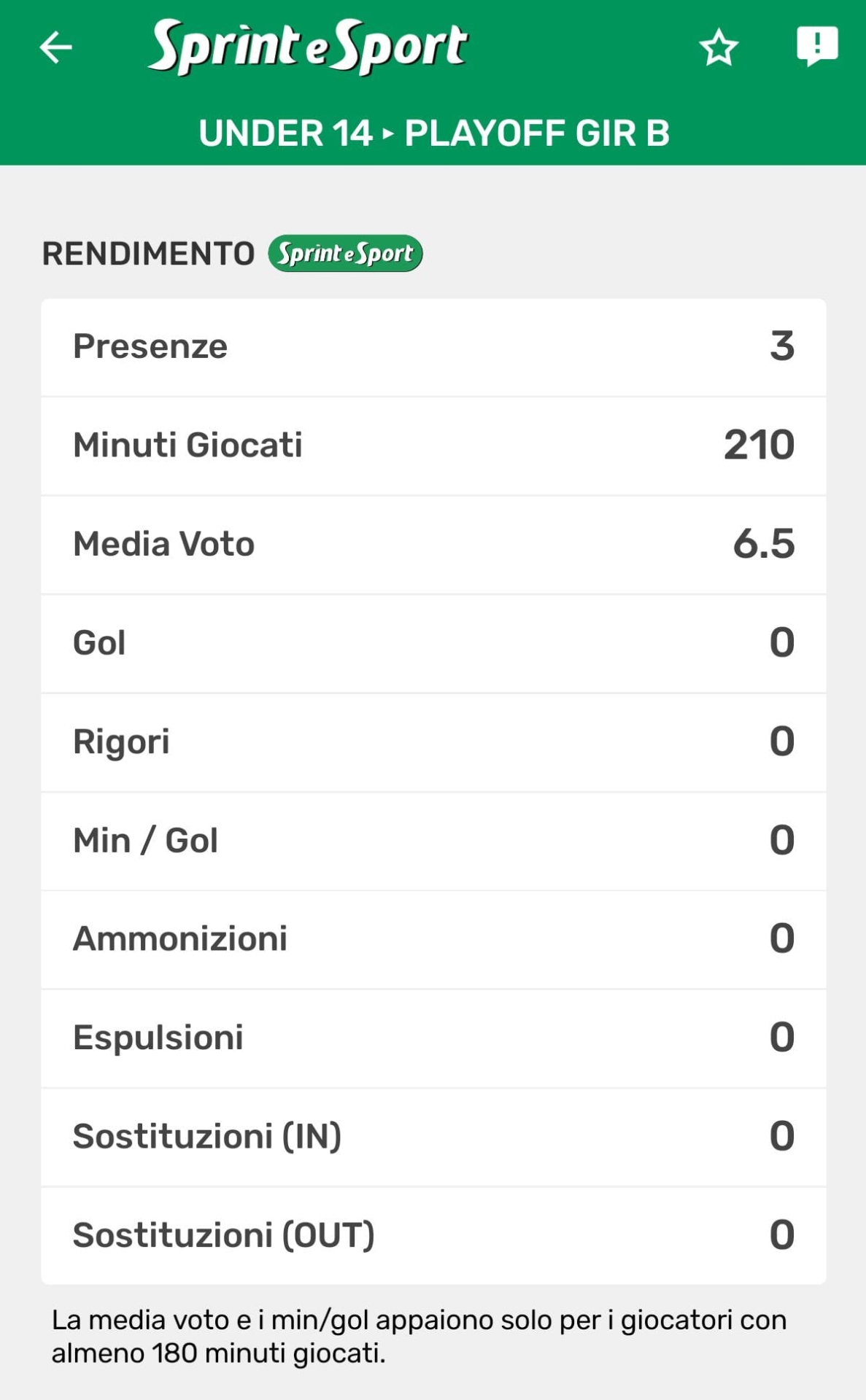Tap the 210 minutes played value
The image size is (866, 1400).
pyautogui.click(x=759, y=446)
